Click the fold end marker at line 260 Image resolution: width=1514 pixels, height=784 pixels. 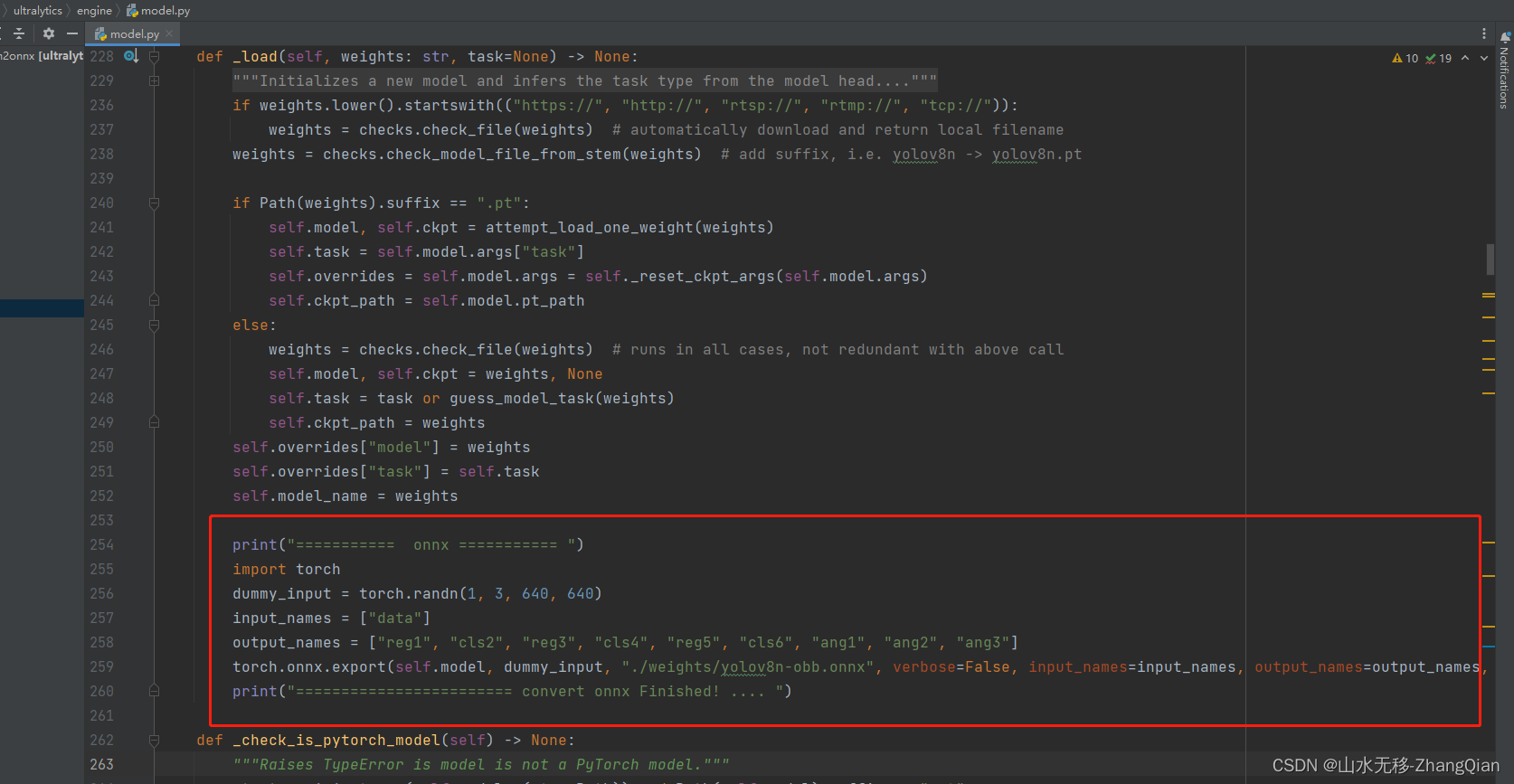154,692
